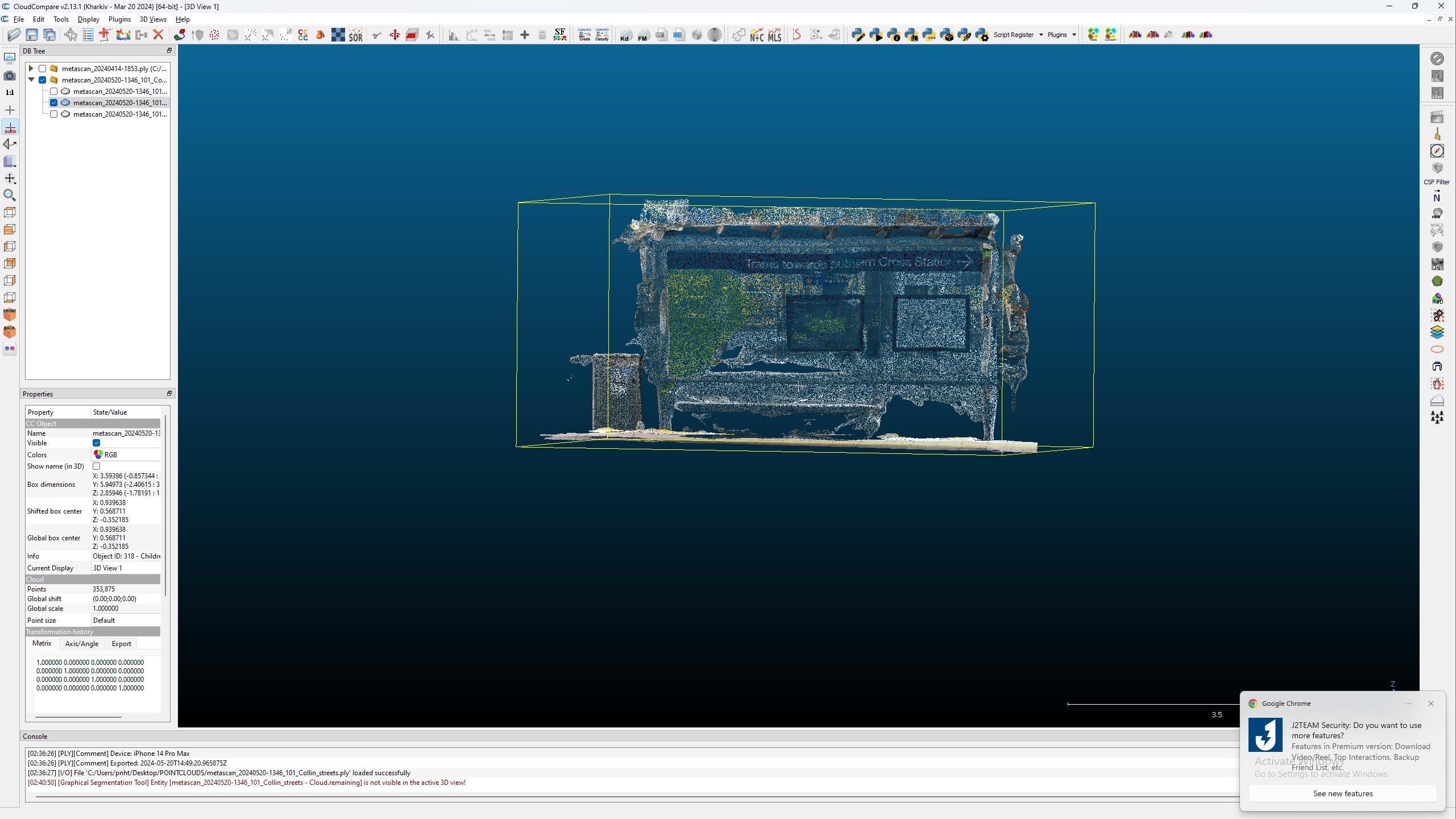The image size is (1456, 819).
Task: Open the Point size Default field
Action: click(125, 621)
